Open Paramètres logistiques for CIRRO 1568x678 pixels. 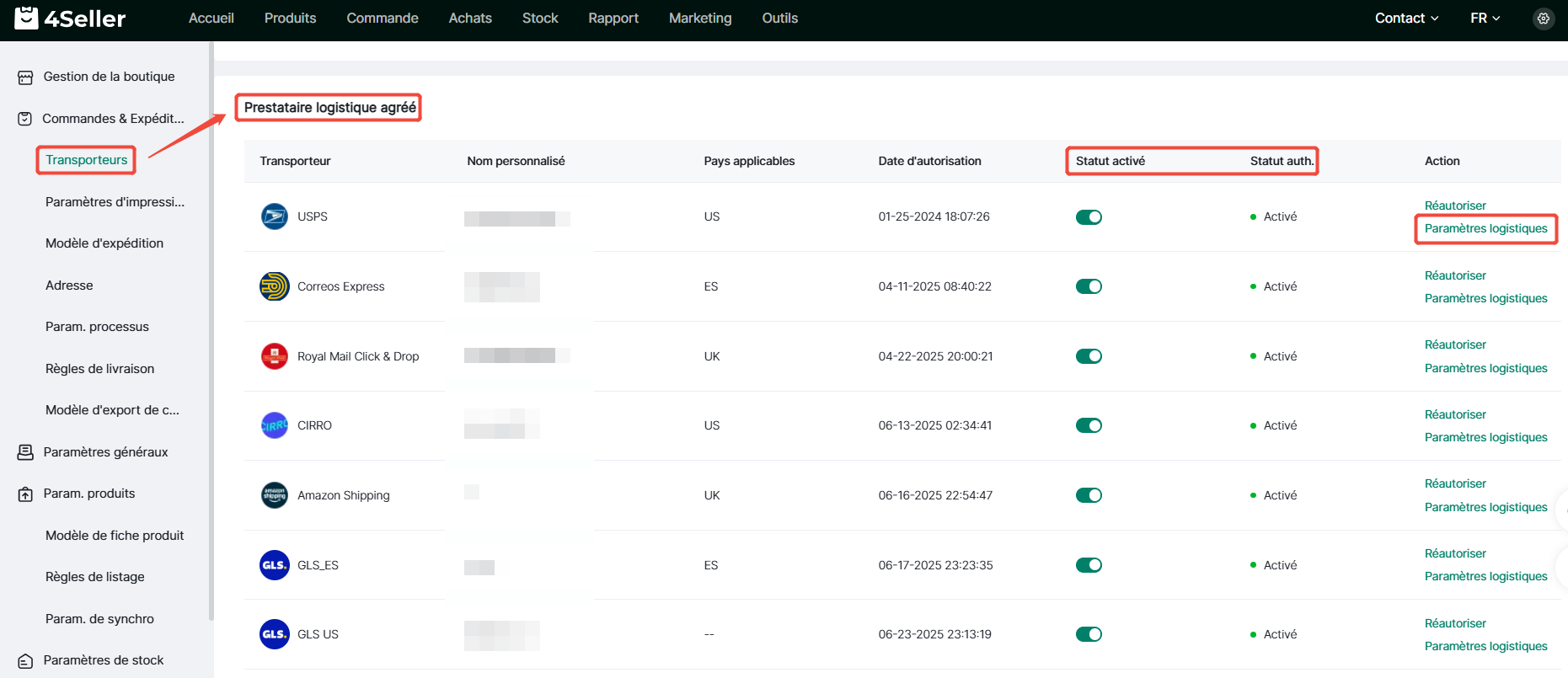click(1485, 437)
